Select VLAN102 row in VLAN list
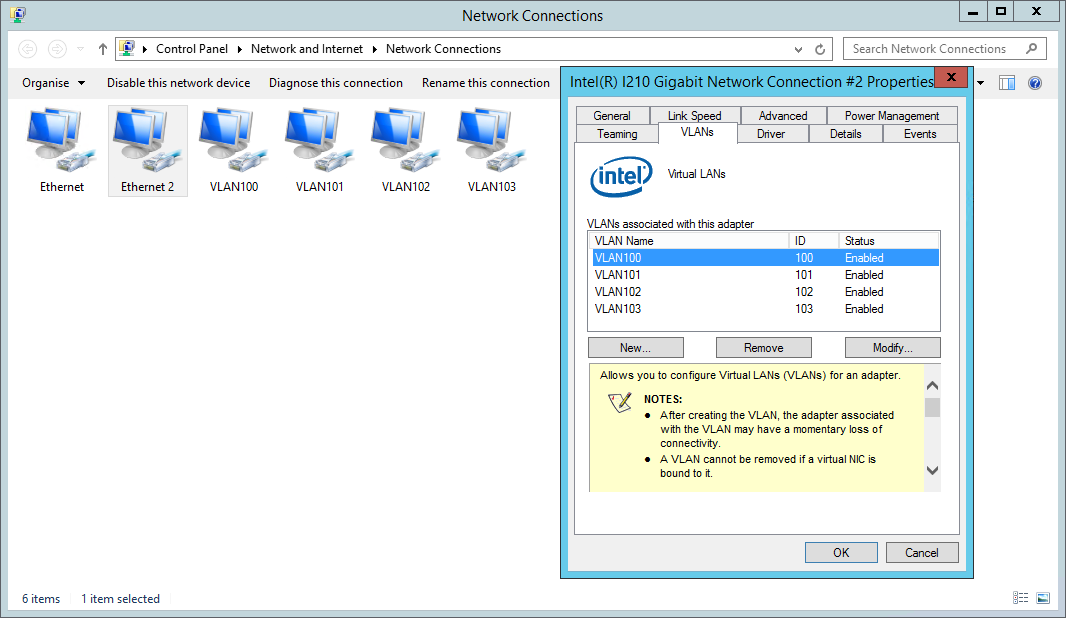 click(765, 292)
